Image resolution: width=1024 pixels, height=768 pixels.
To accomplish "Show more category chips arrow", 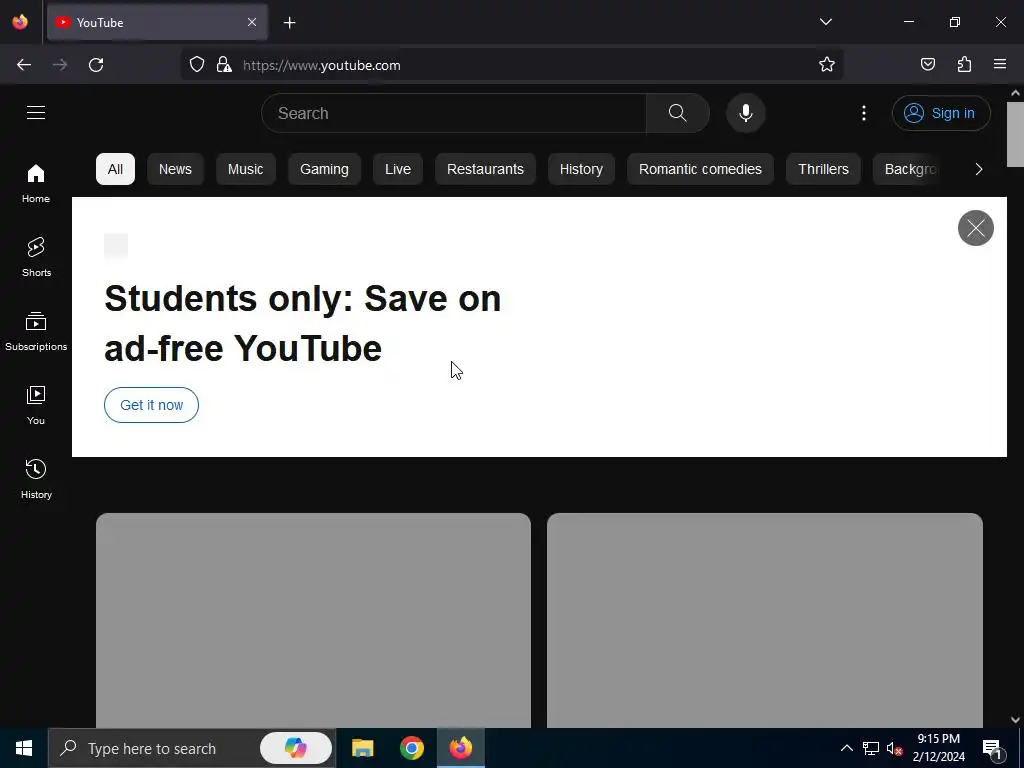I will tap(978, 169).
